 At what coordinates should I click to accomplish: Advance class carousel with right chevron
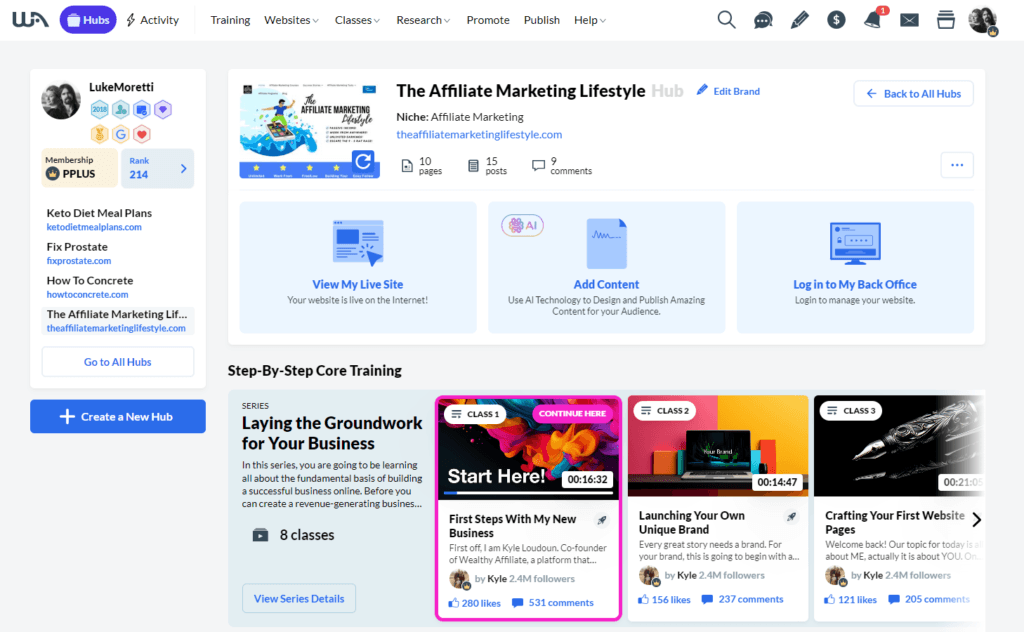976,520
